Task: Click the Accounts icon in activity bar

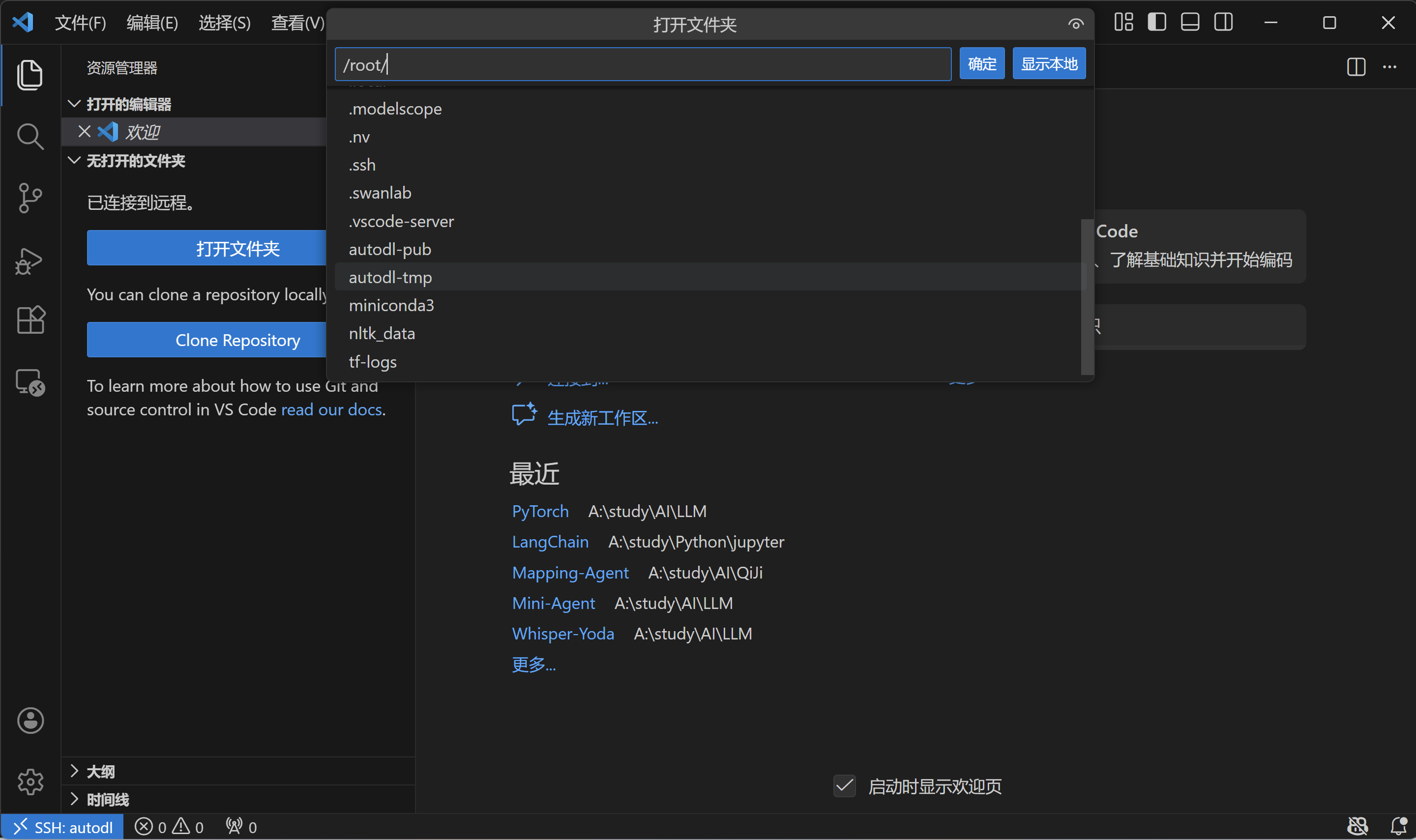Action: click(x=29, y=721)
